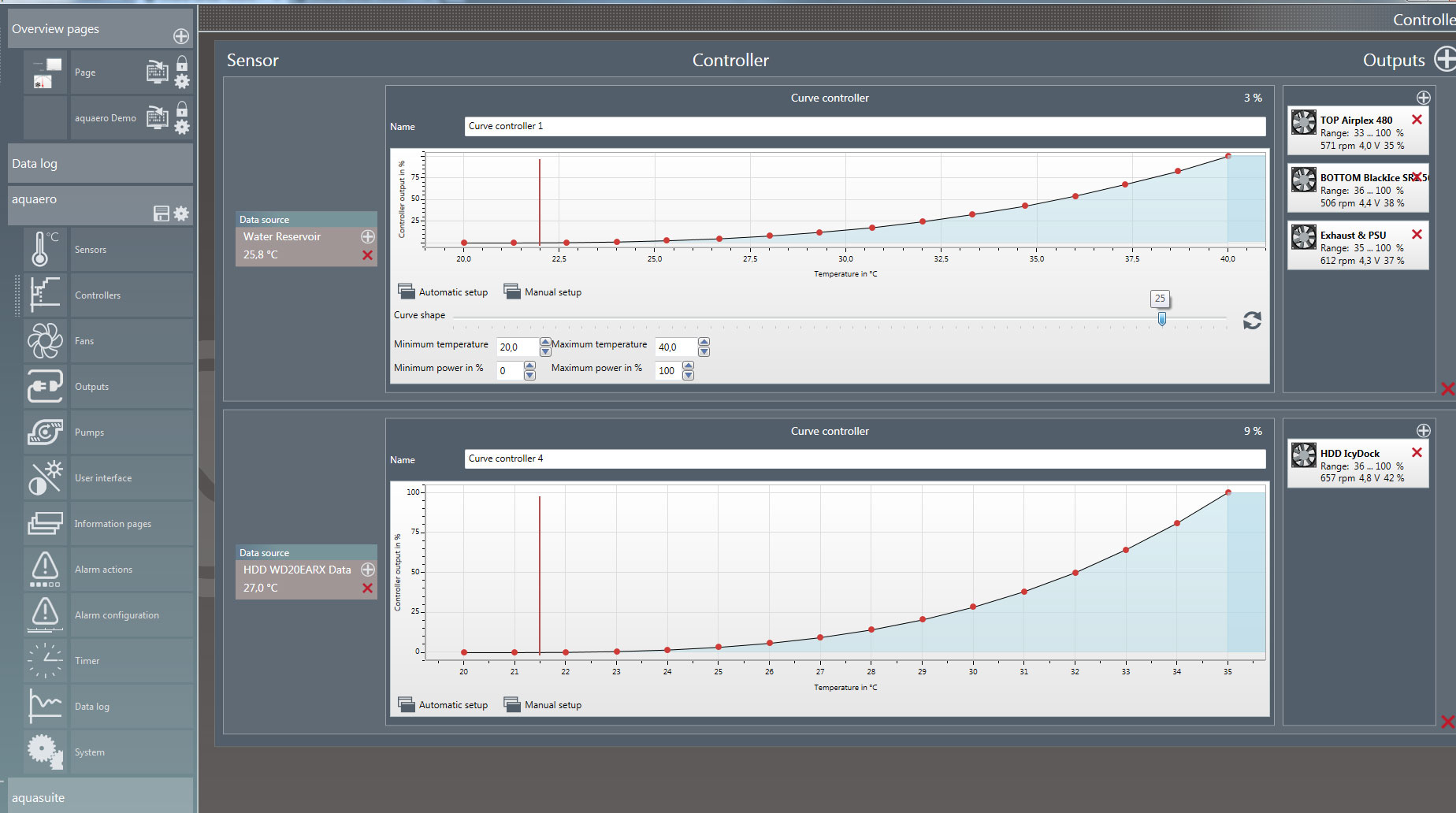This screenshot has height=813, width=1456.
Task: Increase Maximum power percentage
Action: 689,366
